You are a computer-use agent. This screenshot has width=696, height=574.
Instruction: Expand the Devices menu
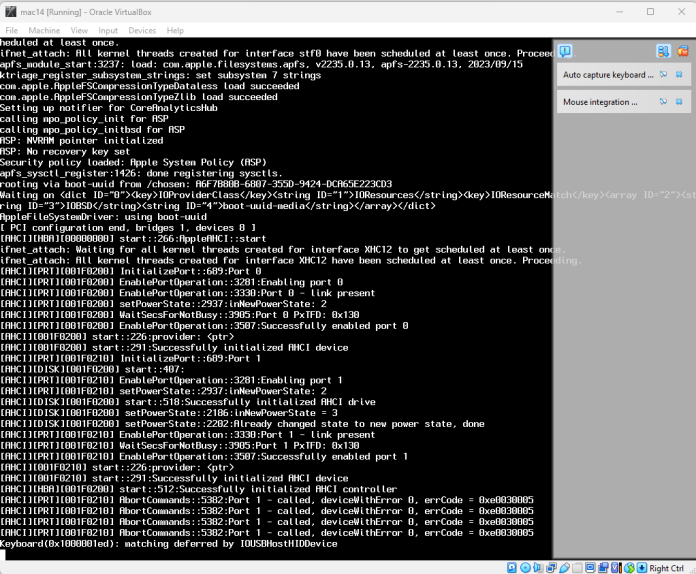coord(141,30)
